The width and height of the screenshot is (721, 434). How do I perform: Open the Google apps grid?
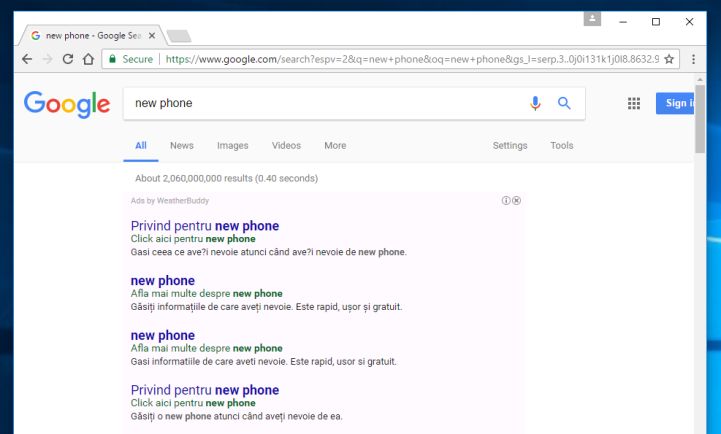pos(633,103)
